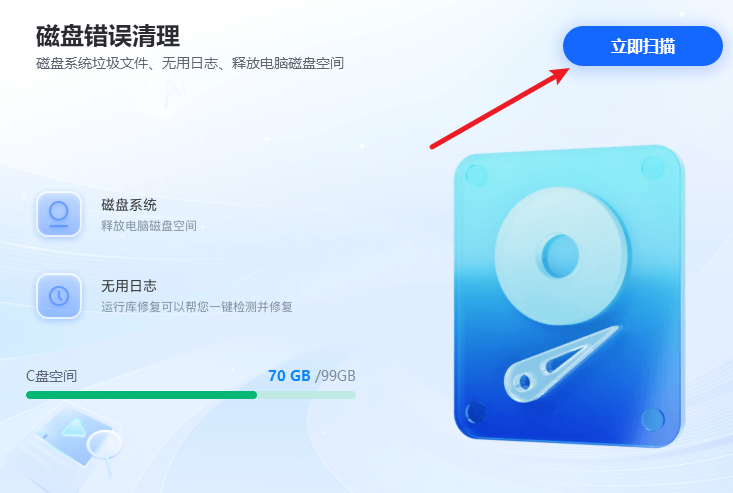
Task: Click the subtitle about 磁盘系统垃圾文件
Action: 190,63
